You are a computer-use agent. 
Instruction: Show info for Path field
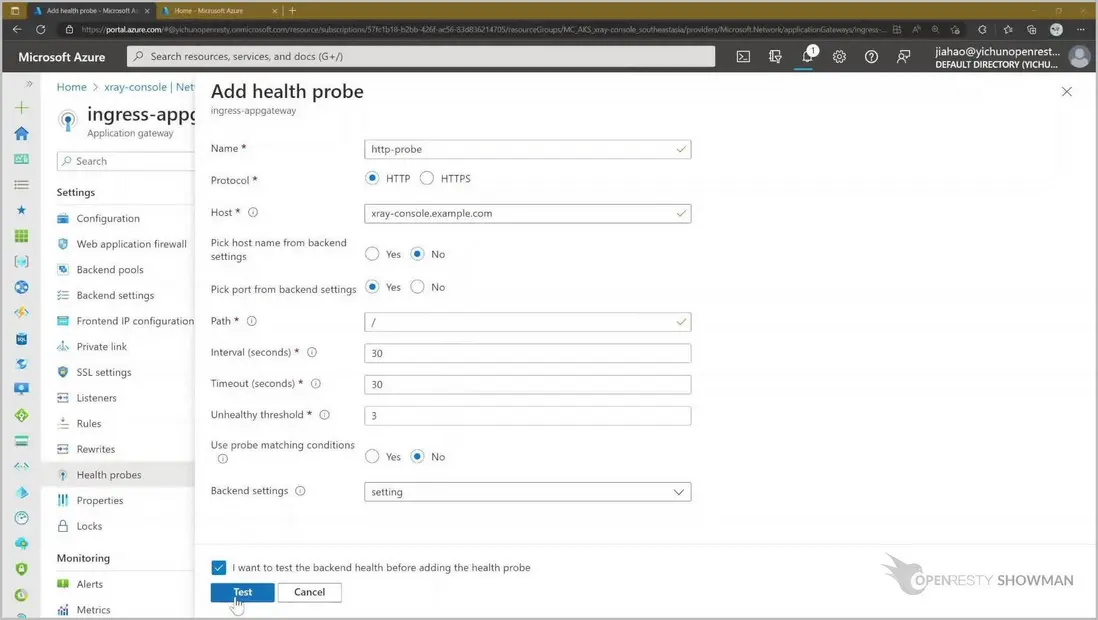(x=251, y=321)
